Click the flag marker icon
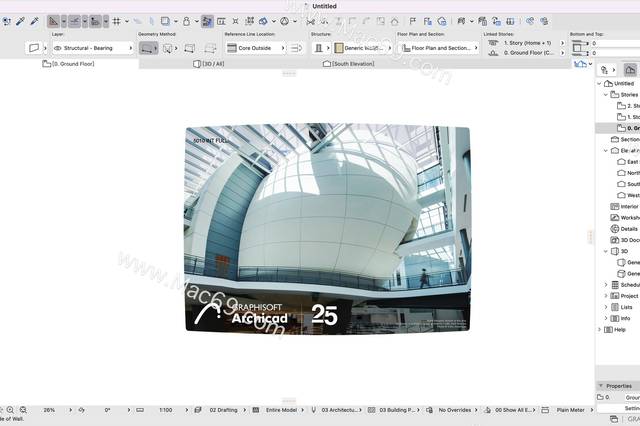Viewport: 640px width, 426px height. 413,21
